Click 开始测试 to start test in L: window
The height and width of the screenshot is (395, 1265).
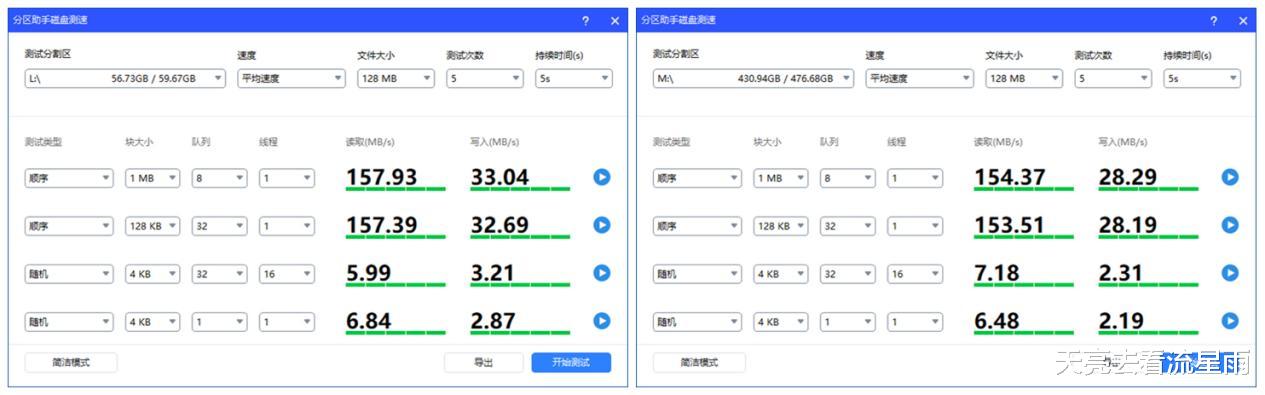571,363
